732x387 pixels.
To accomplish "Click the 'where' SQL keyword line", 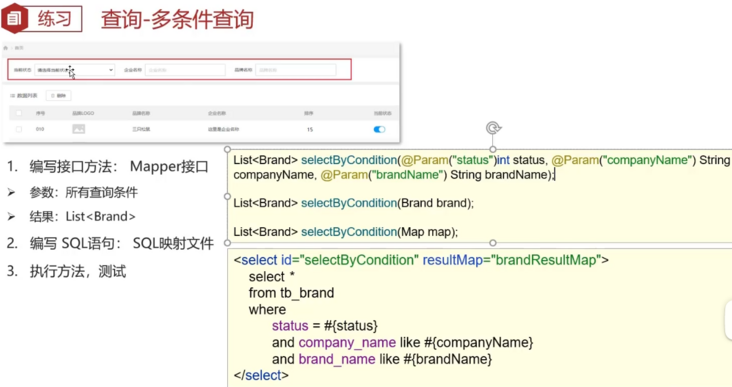I will point(267,310).
